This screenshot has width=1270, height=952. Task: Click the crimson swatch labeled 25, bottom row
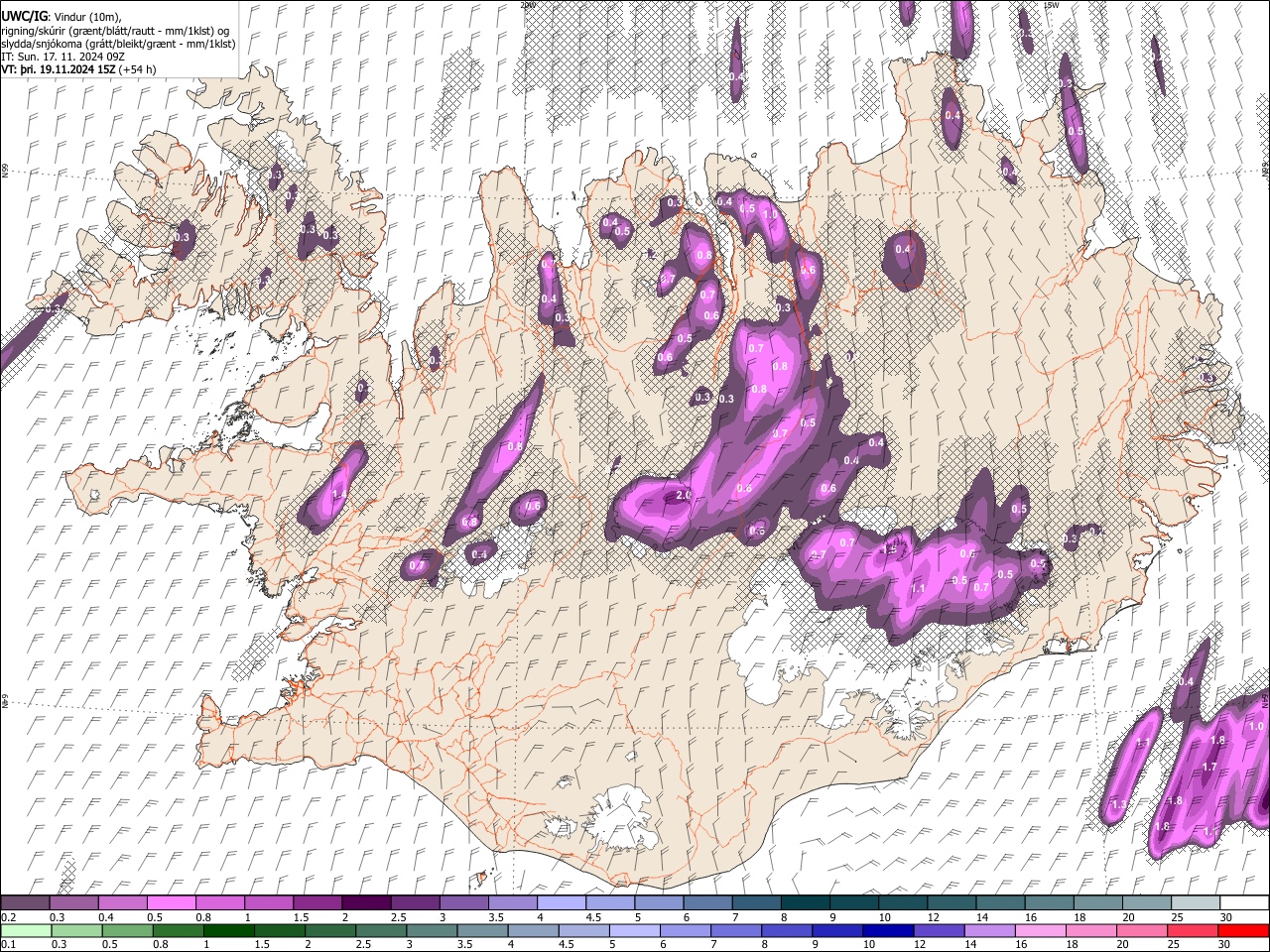(1194, 930)
